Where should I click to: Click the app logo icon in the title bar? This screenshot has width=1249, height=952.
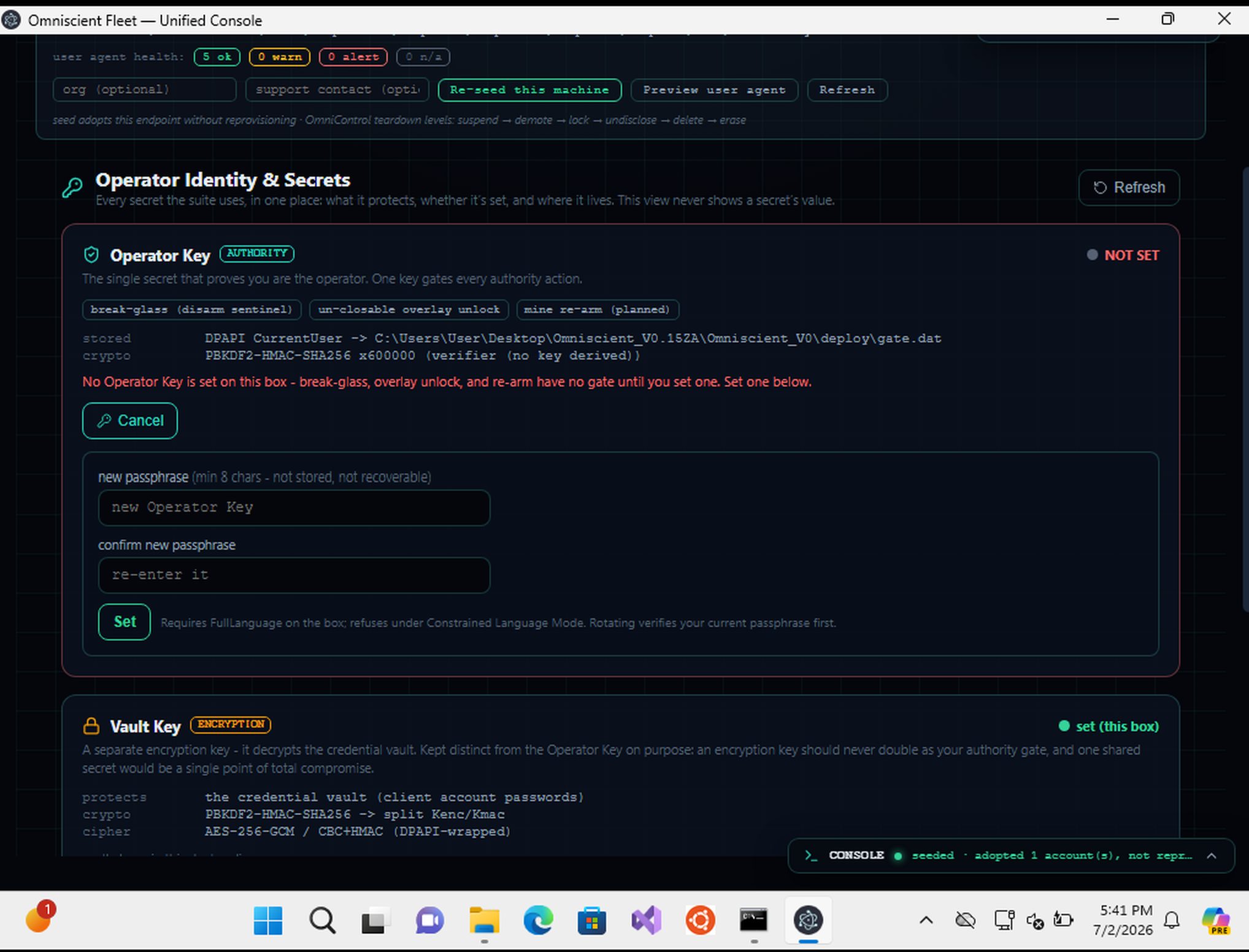(11, 20)
